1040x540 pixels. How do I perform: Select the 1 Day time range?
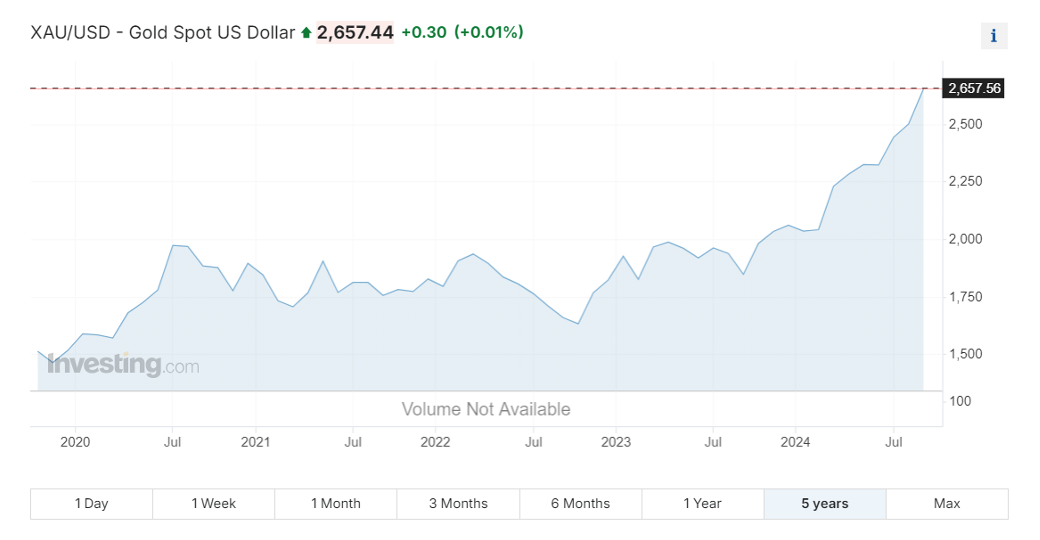(x=91, y=504)
